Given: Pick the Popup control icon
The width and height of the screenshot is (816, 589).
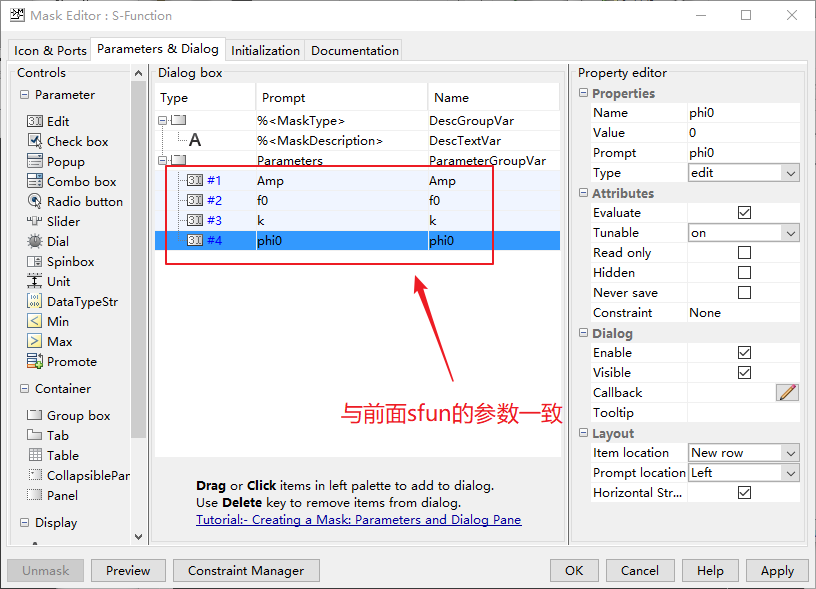Looking at the screenshot, I should [x=35, y=161].
